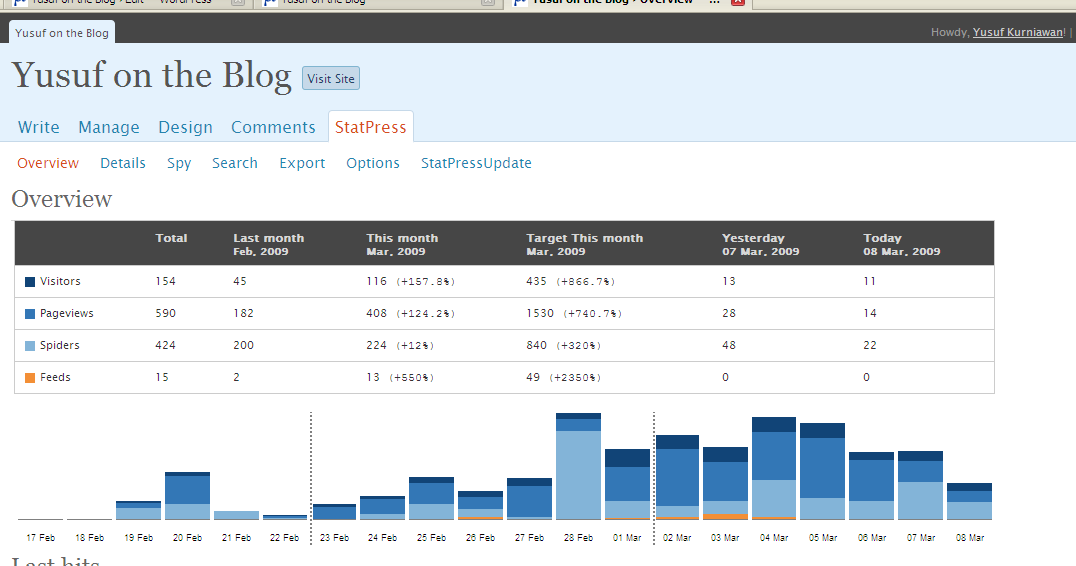Select the StatPress tab
Screen dimensions: 1076x566
coord(371,127)
